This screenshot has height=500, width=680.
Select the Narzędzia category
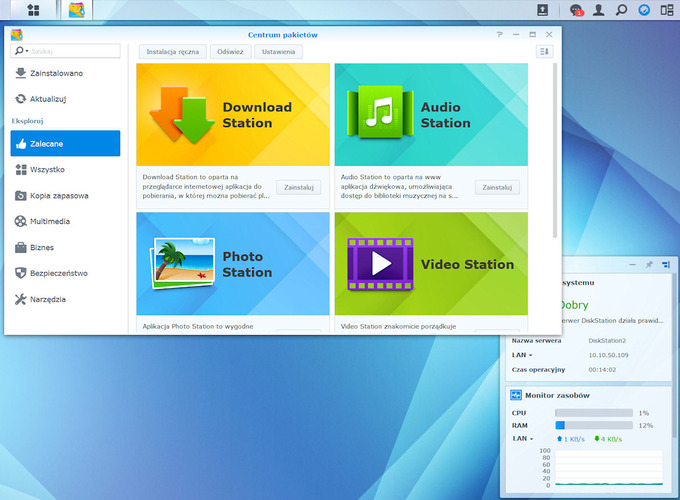pyautogui.click(x=65, y=299)
